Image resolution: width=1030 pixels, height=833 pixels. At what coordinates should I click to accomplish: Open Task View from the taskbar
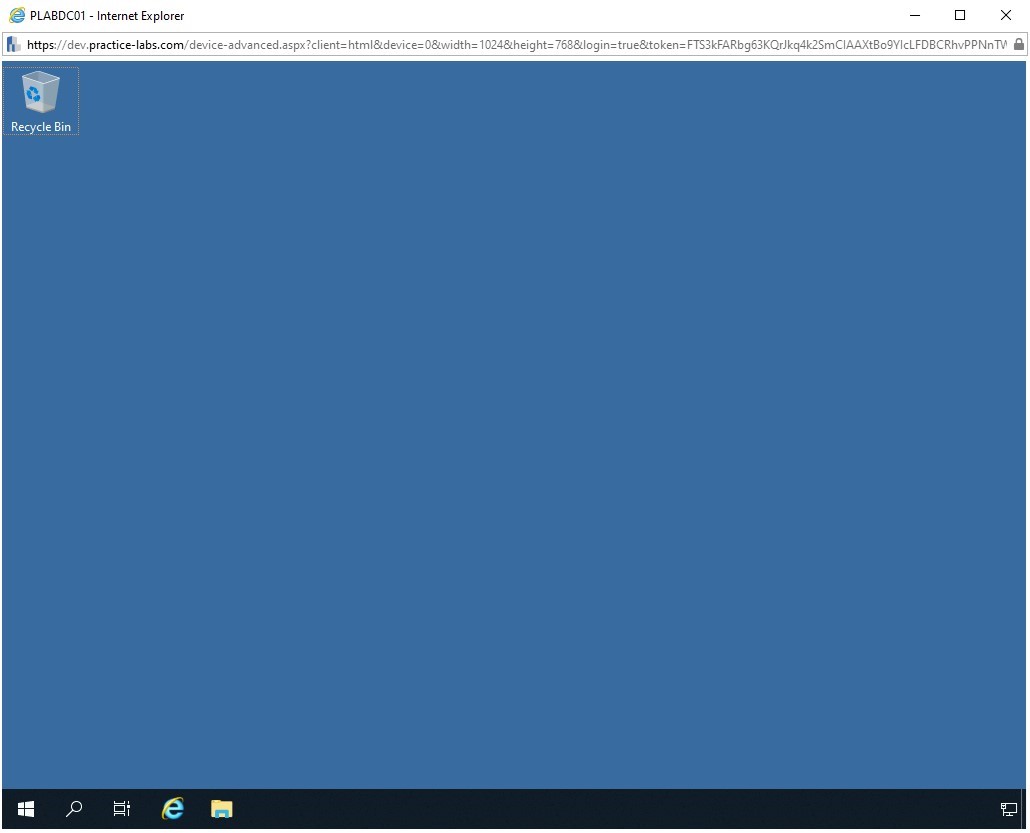click(x=122, y=809)
